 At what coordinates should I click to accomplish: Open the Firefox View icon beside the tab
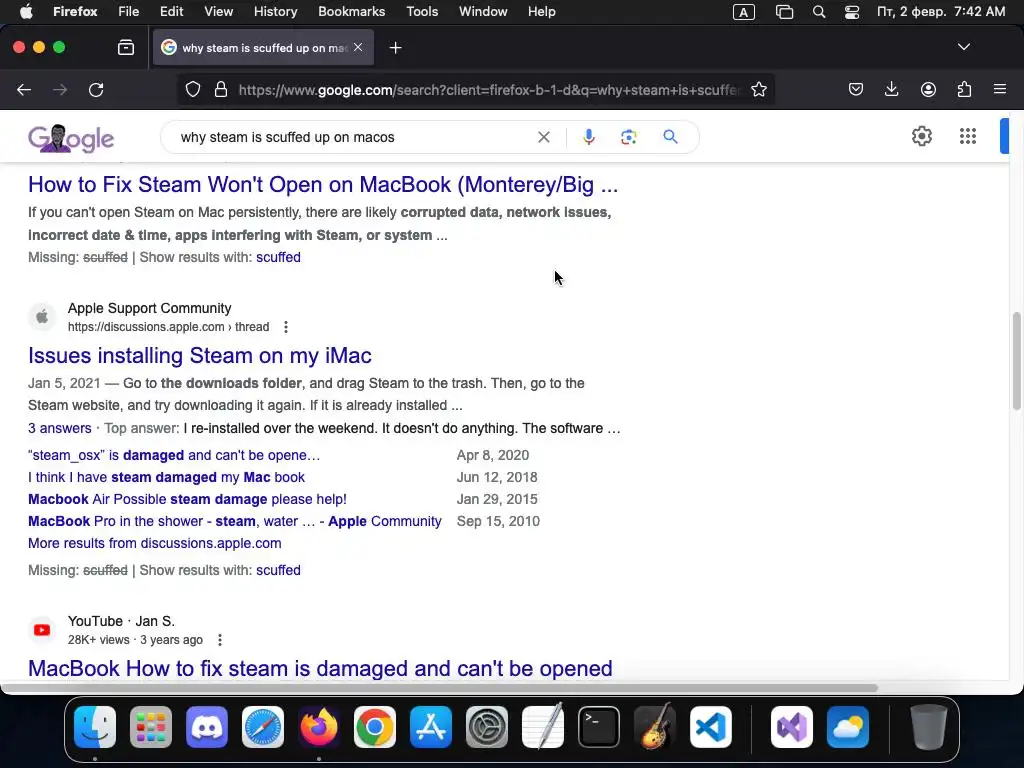[126, 48]
